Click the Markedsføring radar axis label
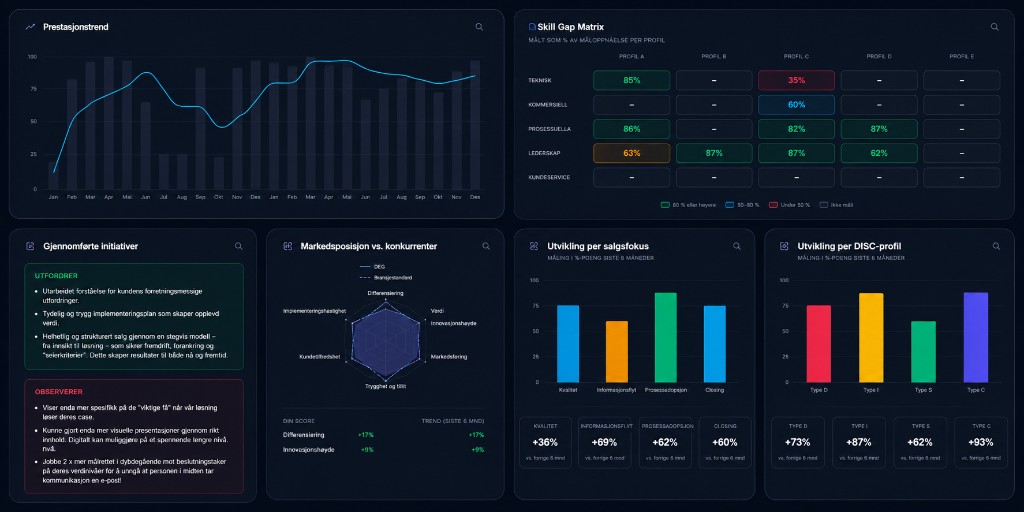The height and width of the screenshot is (512, 1024). coord(449,357)
